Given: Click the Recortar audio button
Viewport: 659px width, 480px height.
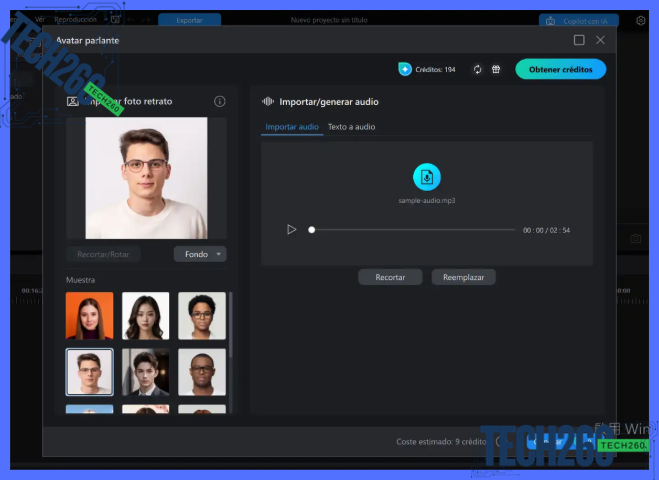Looking at the screenshot, I should (x=390, y=277).
